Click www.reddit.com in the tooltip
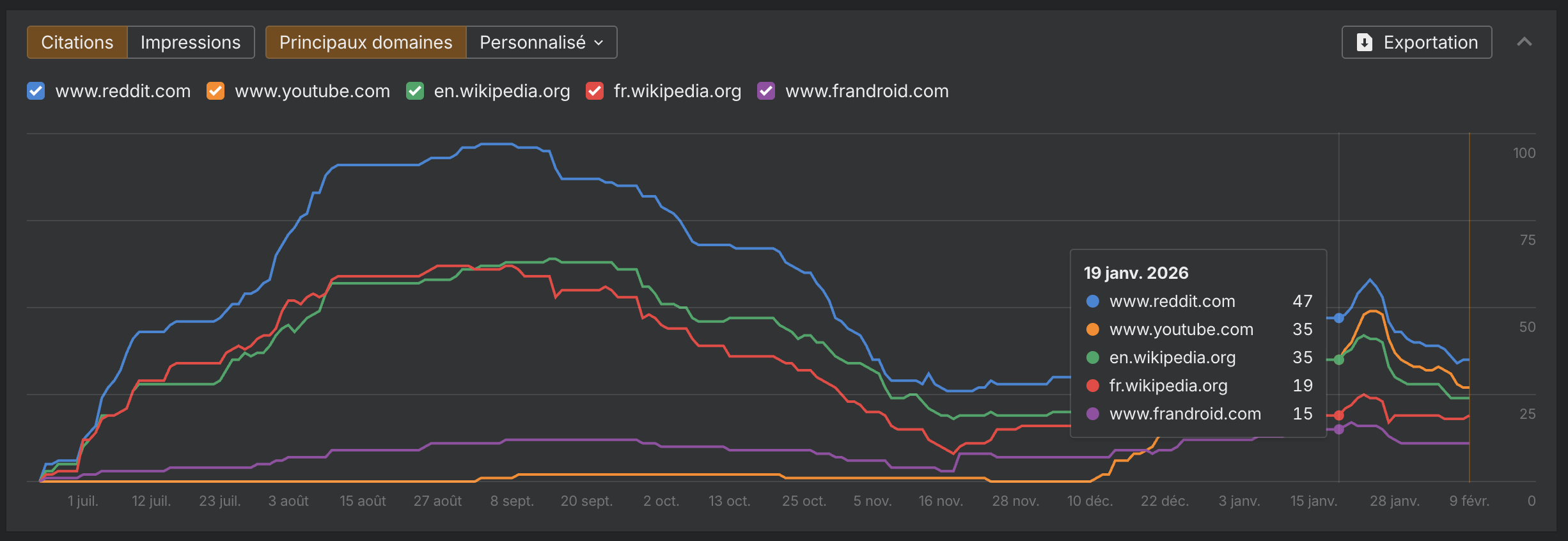Image resolution: width=1568 pixels, height=541 pixels. tap(1172, 301)
